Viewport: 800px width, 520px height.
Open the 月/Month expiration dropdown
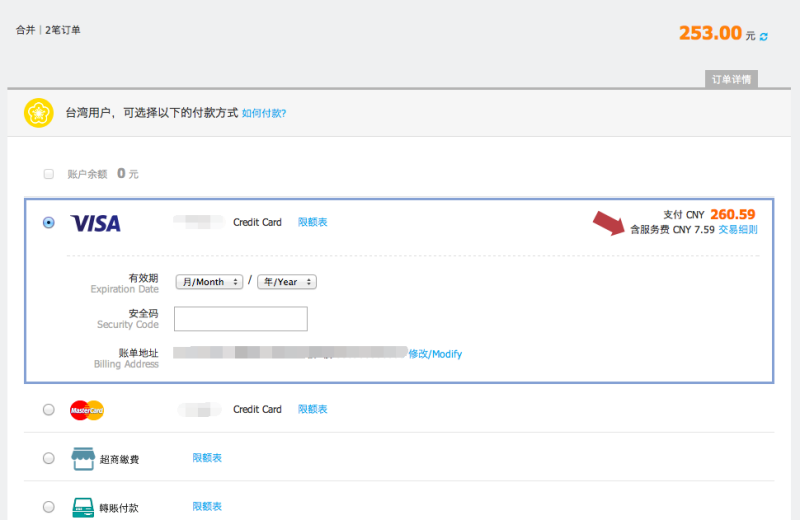[x=209, y=282]
